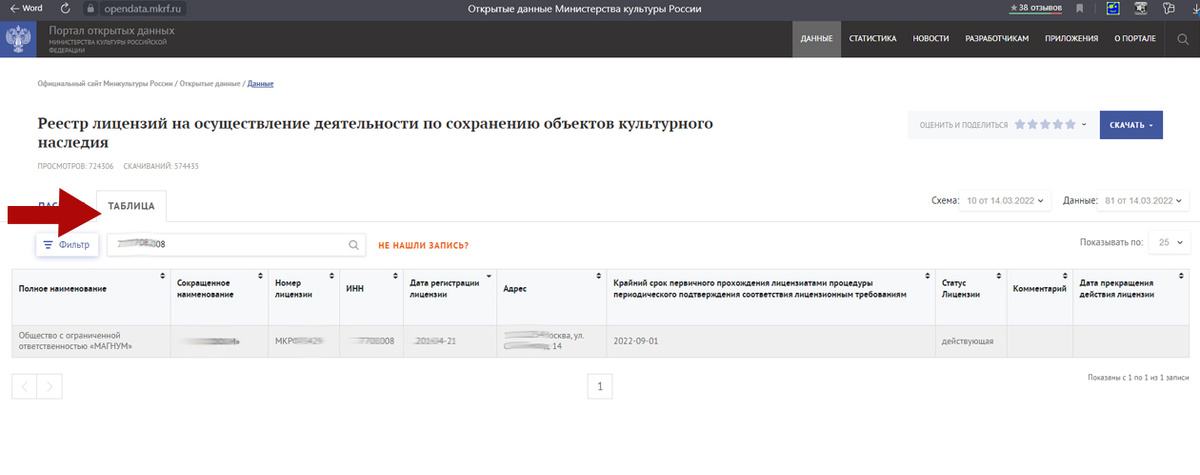Click the registration date cell ending -21
The image size is (1200, 475).
[x=451, y=341]
